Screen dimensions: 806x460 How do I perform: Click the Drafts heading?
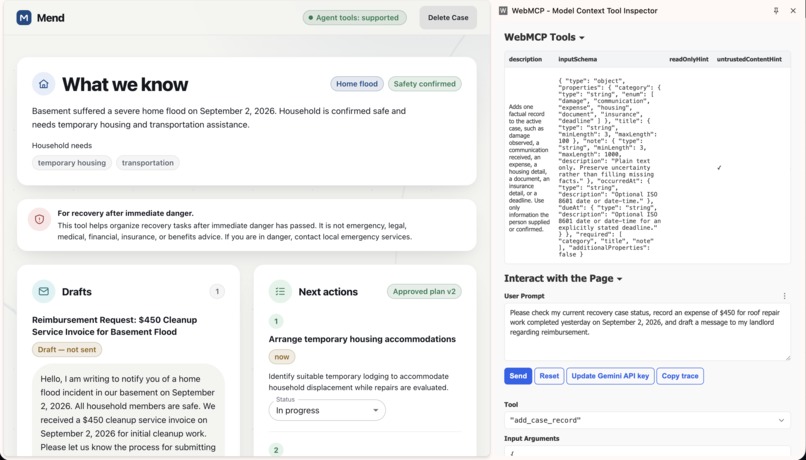(x=77, y=292)
